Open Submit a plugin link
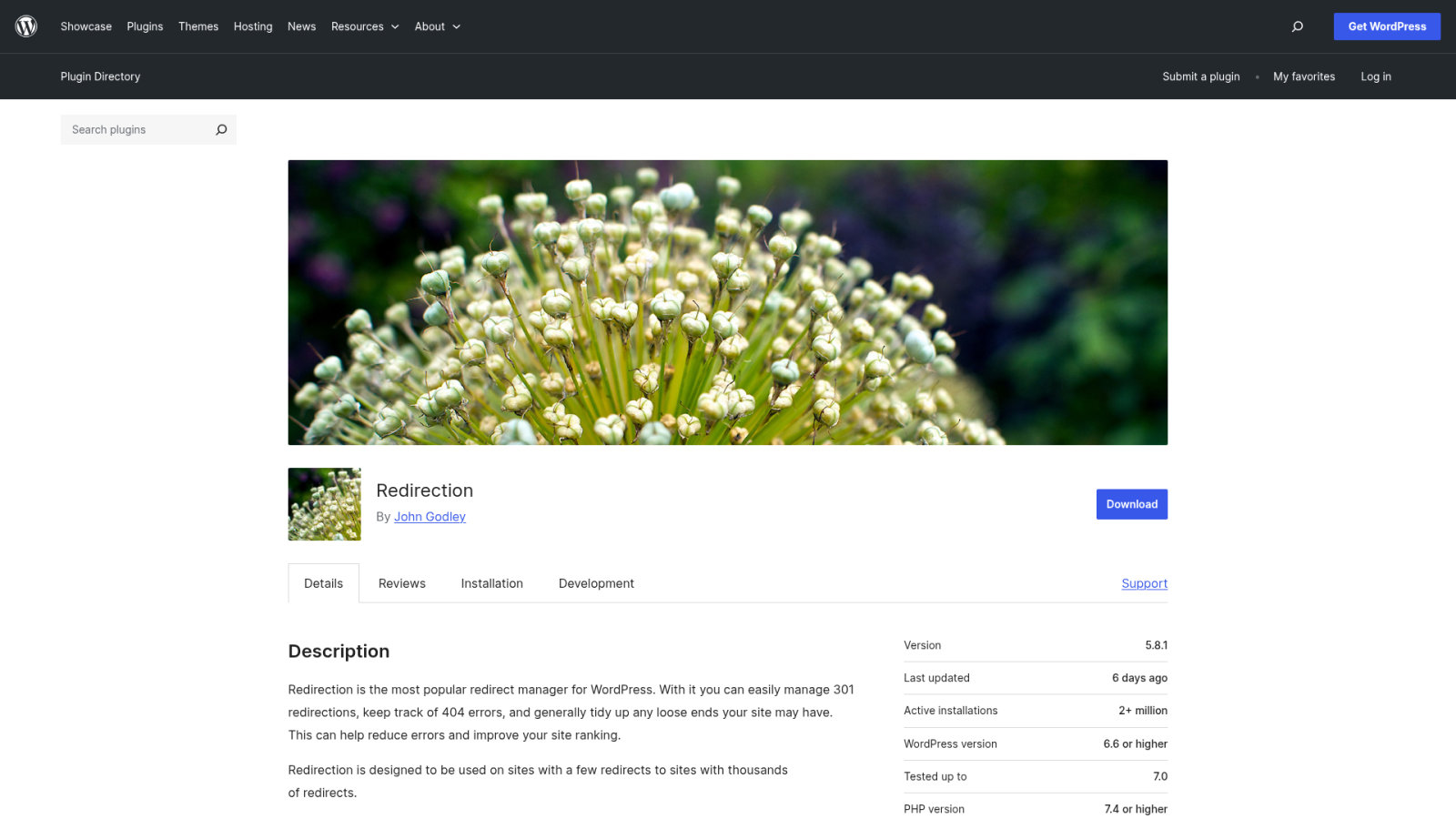The width and height of the screenshot is (1456, 819). [x=1201, y=76]
